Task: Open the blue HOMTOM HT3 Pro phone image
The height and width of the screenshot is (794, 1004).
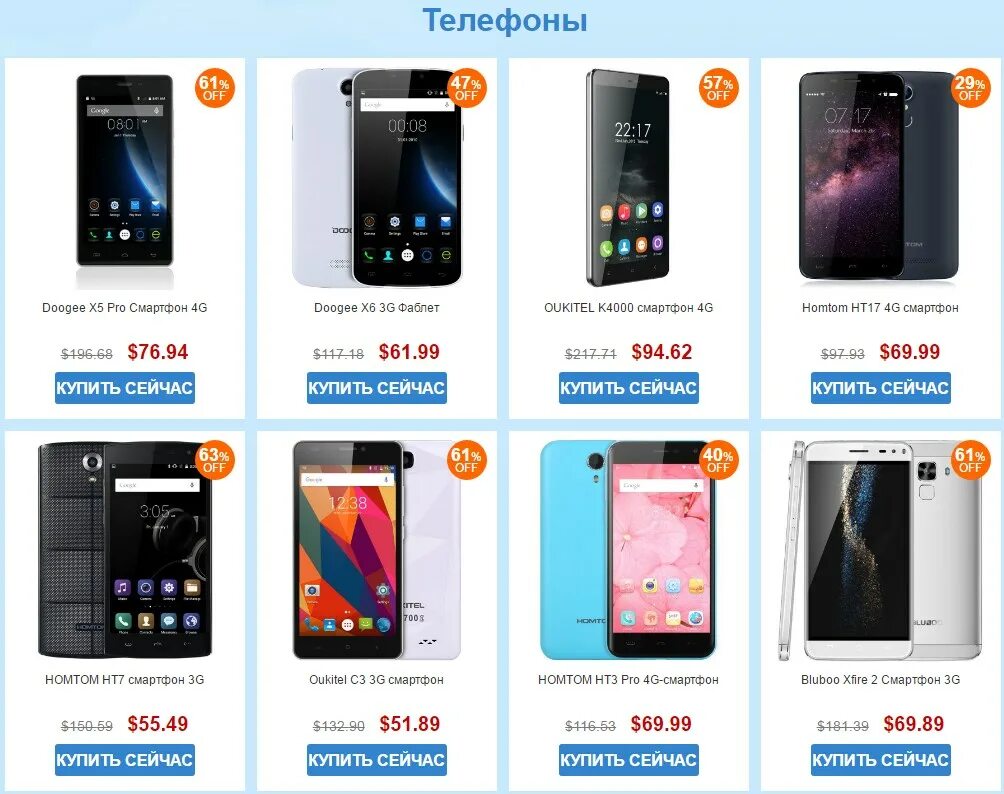Action: point(628,550)
